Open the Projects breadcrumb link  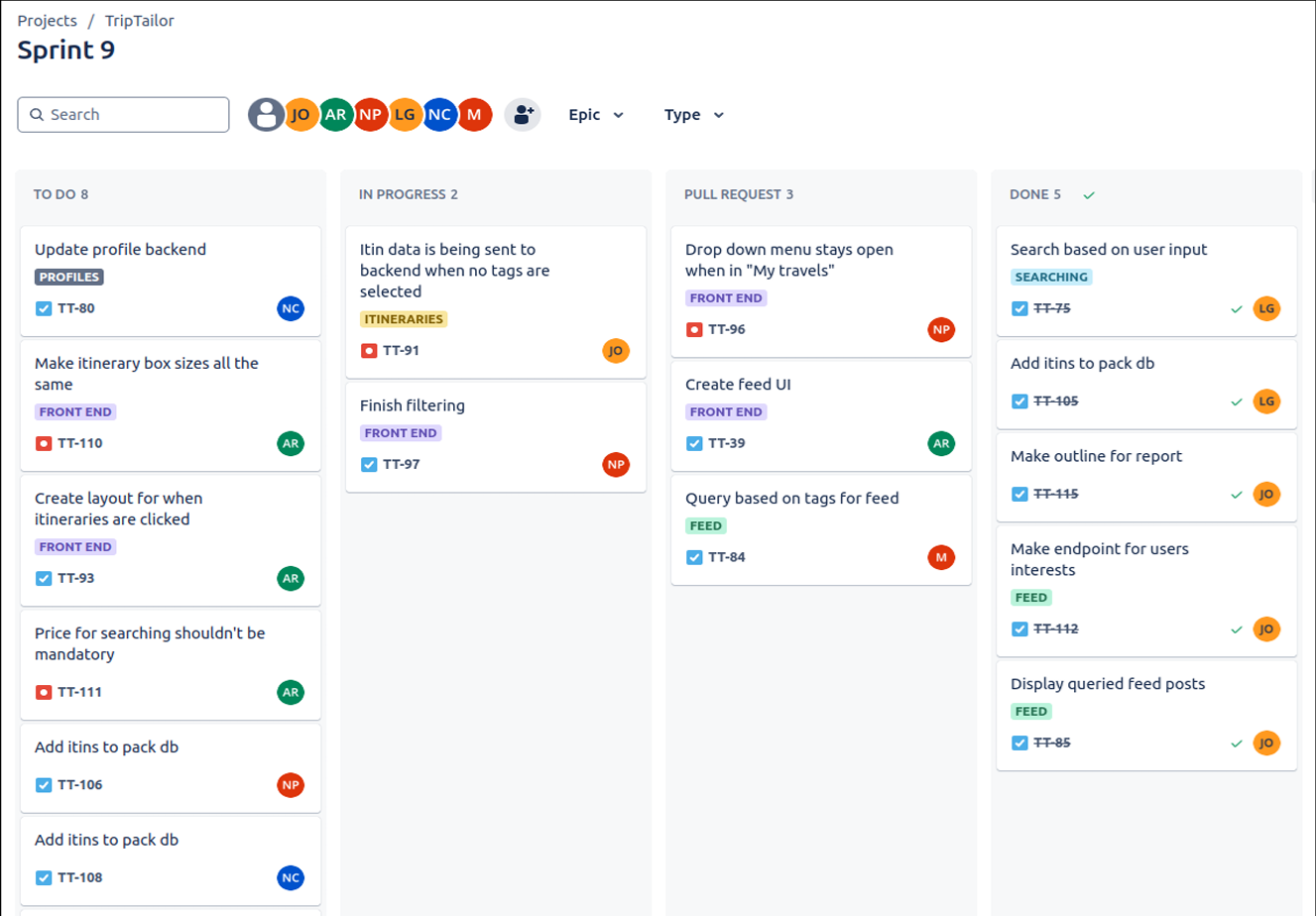(x=47, y=21)
